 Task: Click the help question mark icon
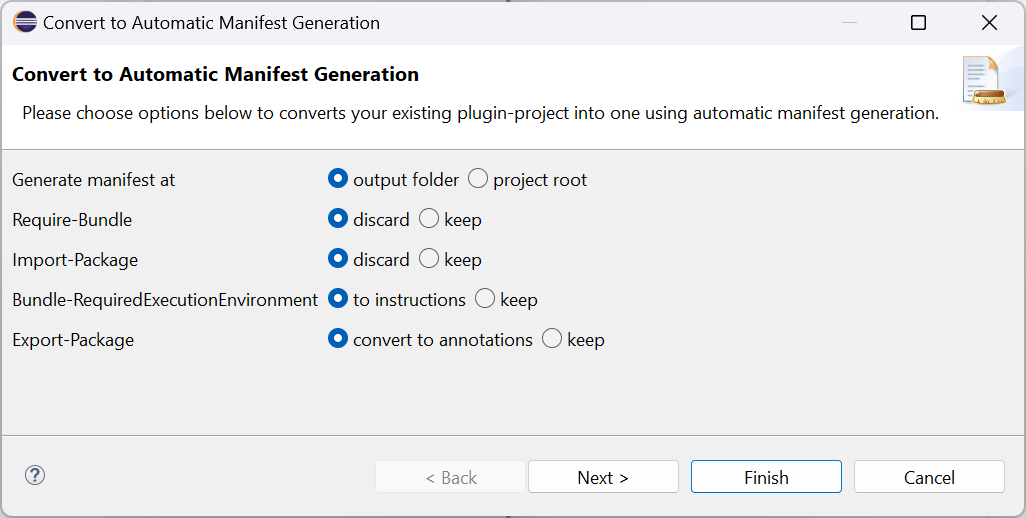(x=35, y=475)
